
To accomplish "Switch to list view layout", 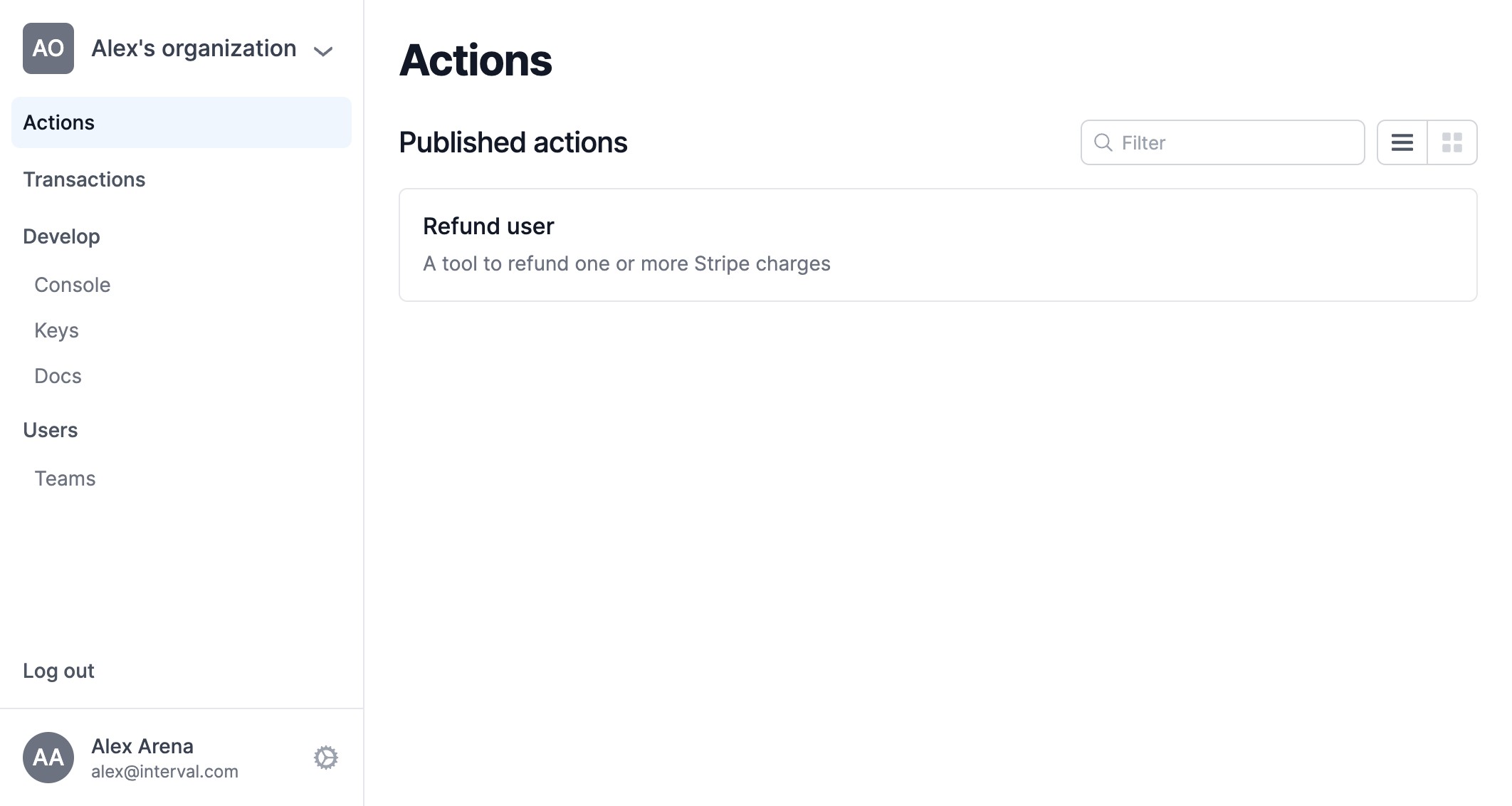I will coord(1402,142).
